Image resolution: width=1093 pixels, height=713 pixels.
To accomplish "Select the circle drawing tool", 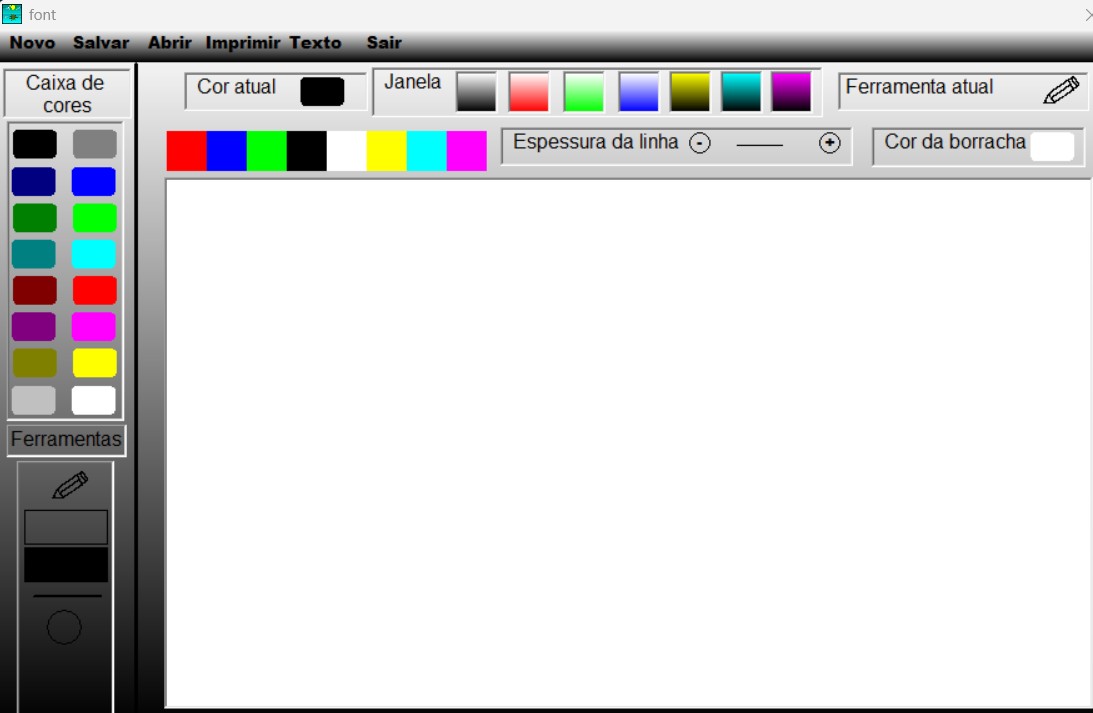I will click(x=64, y=627).
